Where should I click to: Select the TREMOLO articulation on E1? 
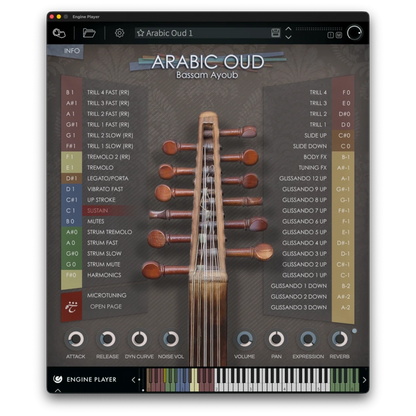click(x=100, y=167)
